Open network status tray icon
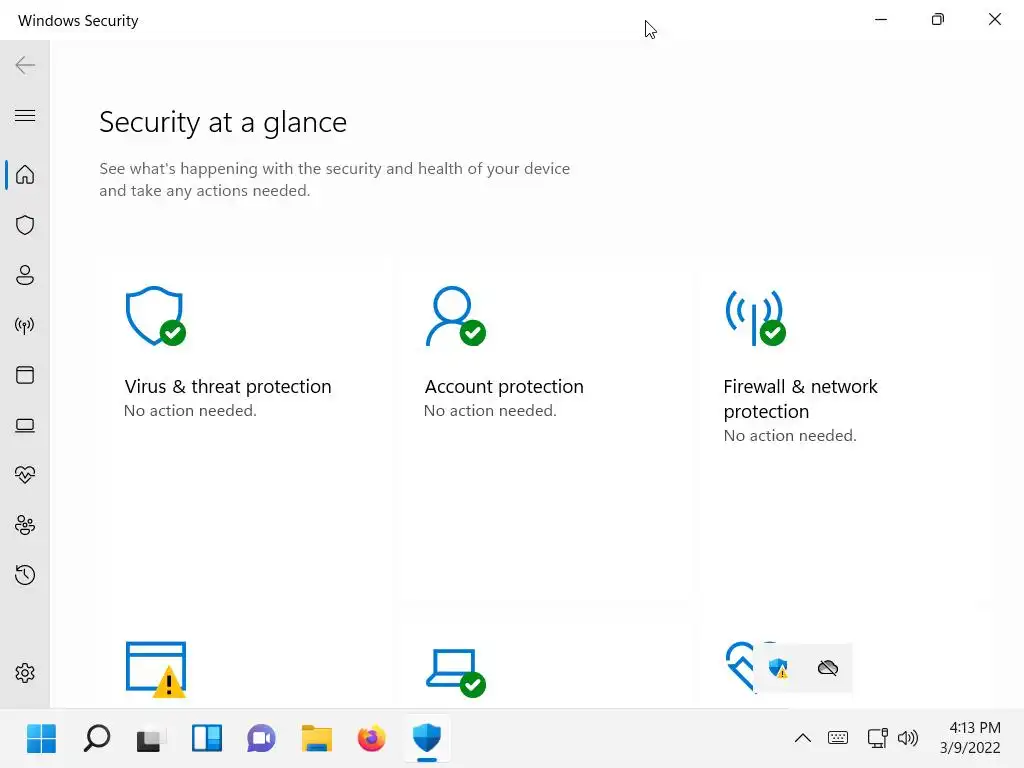 tap(878, 738)
